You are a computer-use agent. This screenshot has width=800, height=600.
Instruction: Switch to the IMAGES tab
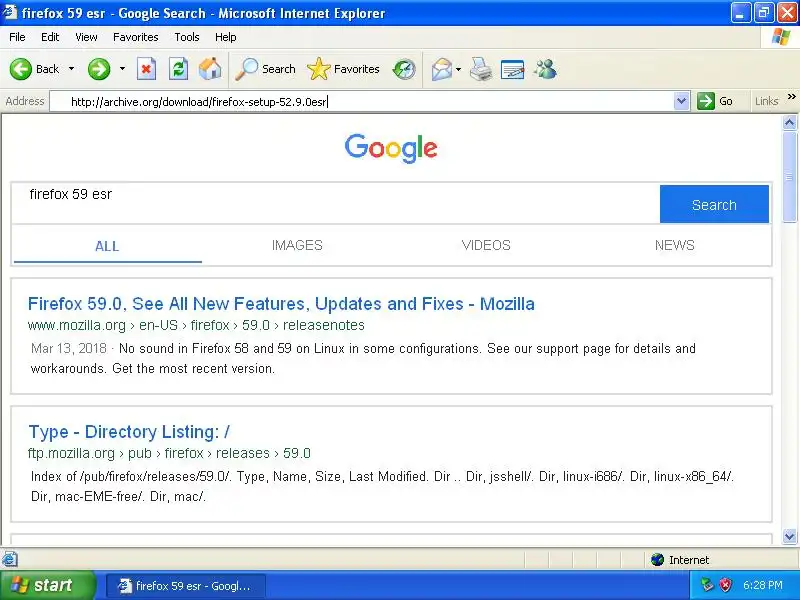pos(297,245)
